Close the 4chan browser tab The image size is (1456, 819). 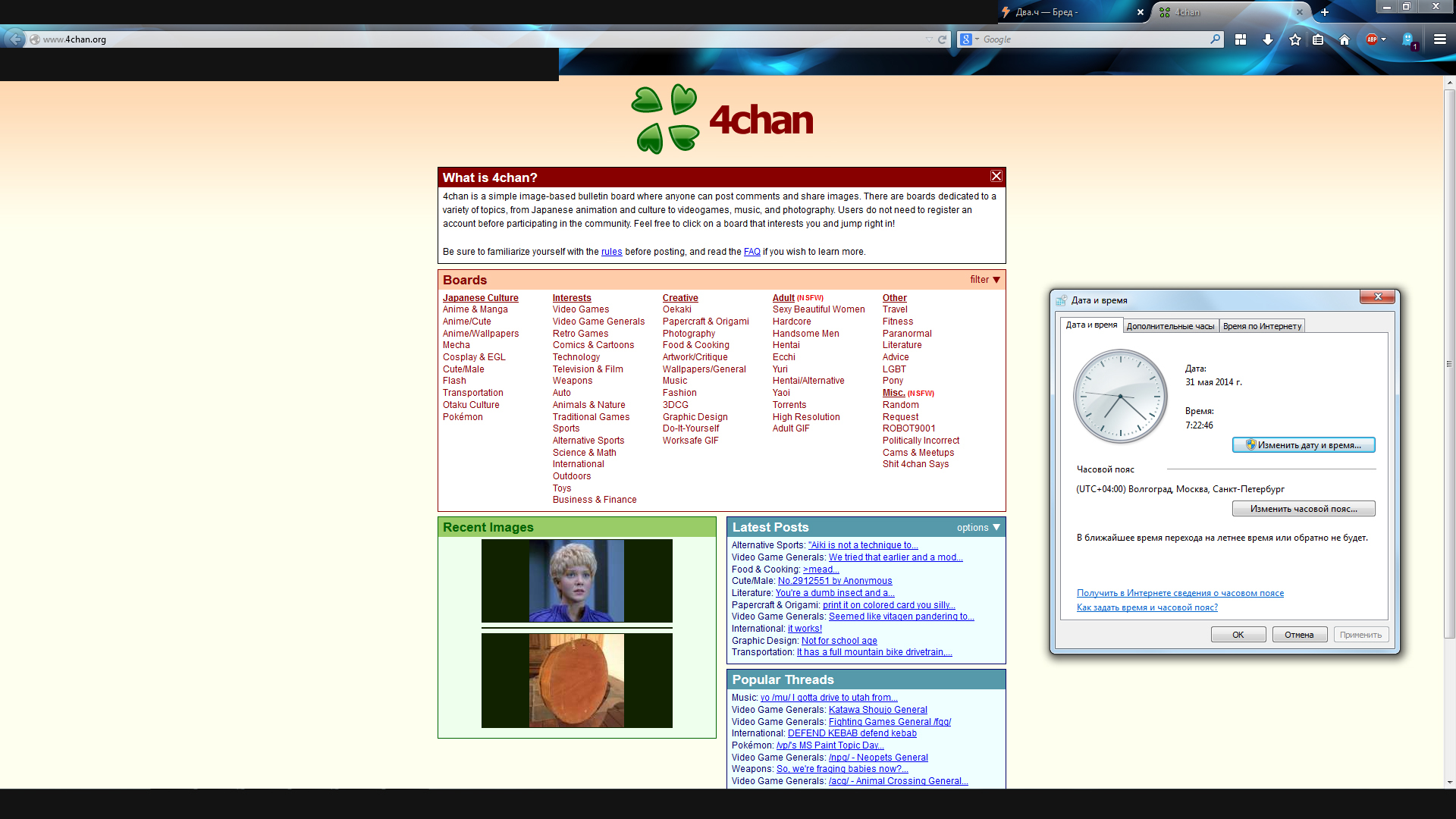(1299, 12)
